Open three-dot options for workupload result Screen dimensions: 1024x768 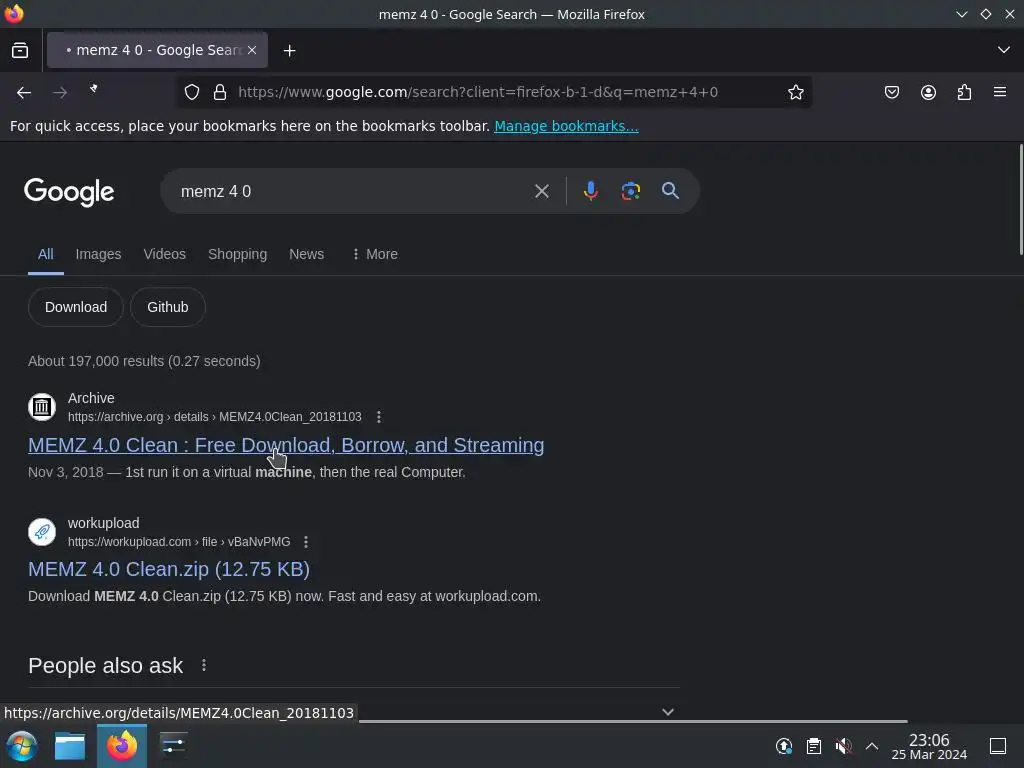pyautogui.click(x=306, y=541)
